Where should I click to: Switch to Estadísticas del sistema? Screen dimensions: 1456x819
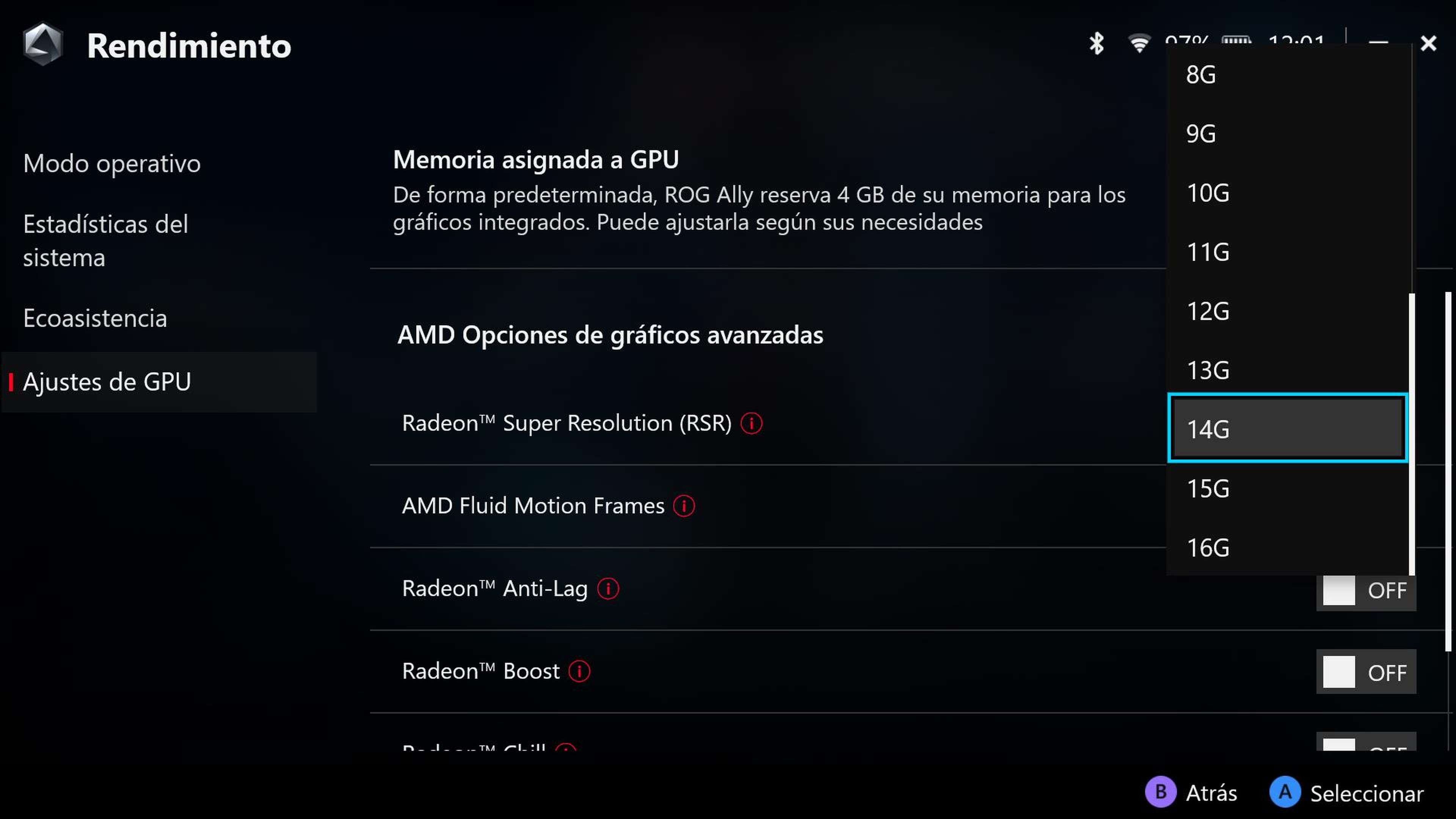pyautogui.click(x=106, y=240)
